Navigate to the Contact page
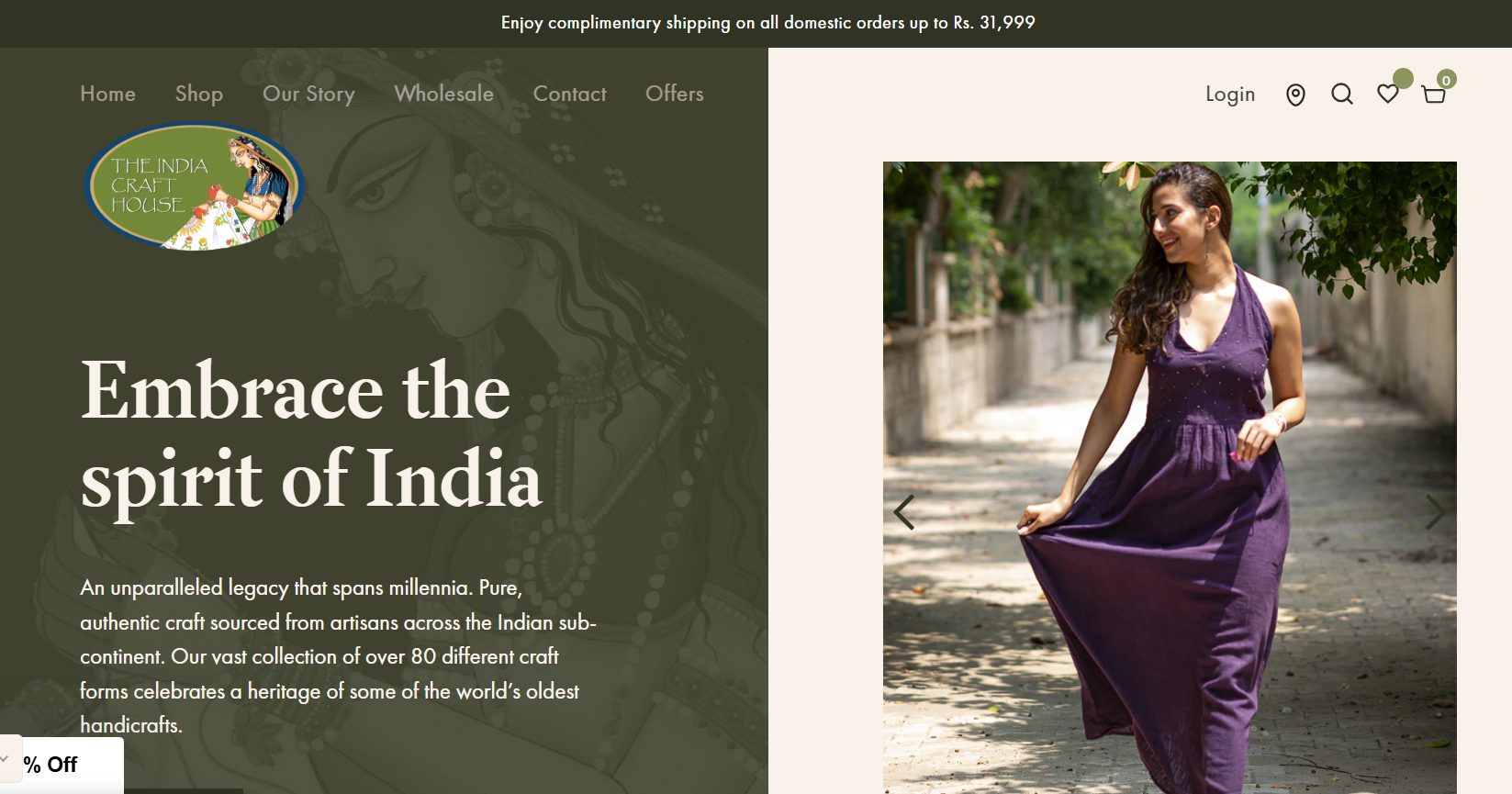Viewport: 1512px width, 794px height. click(570, 94)
